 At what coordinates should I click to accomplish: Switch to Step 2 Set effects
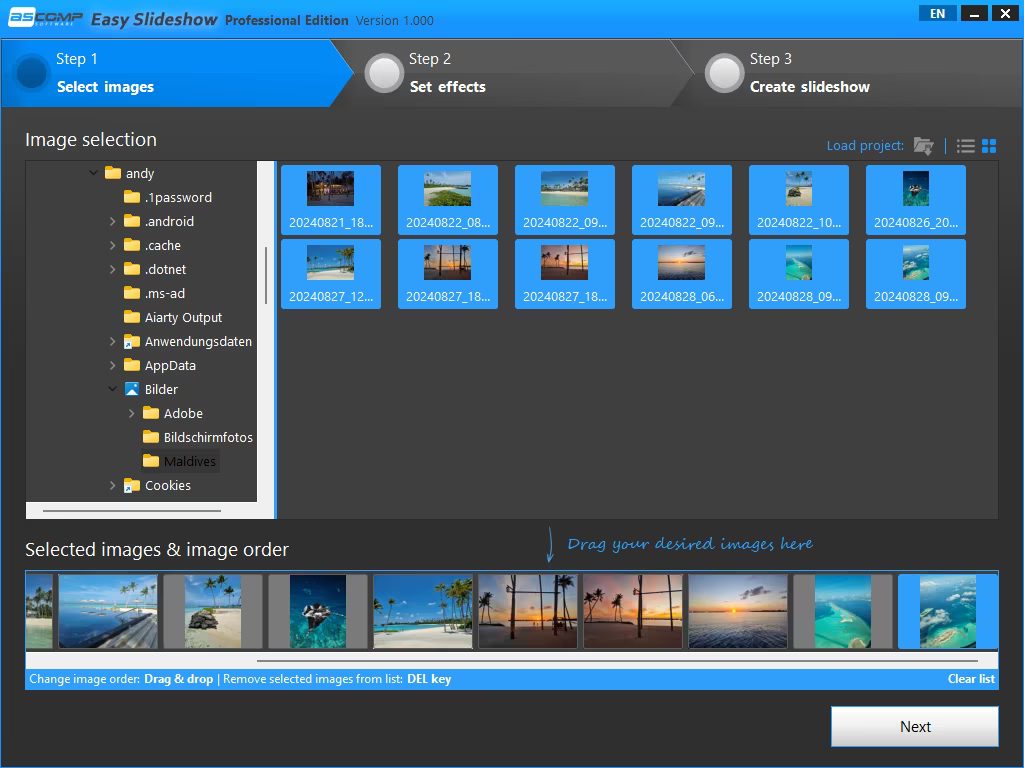[450, 87]
